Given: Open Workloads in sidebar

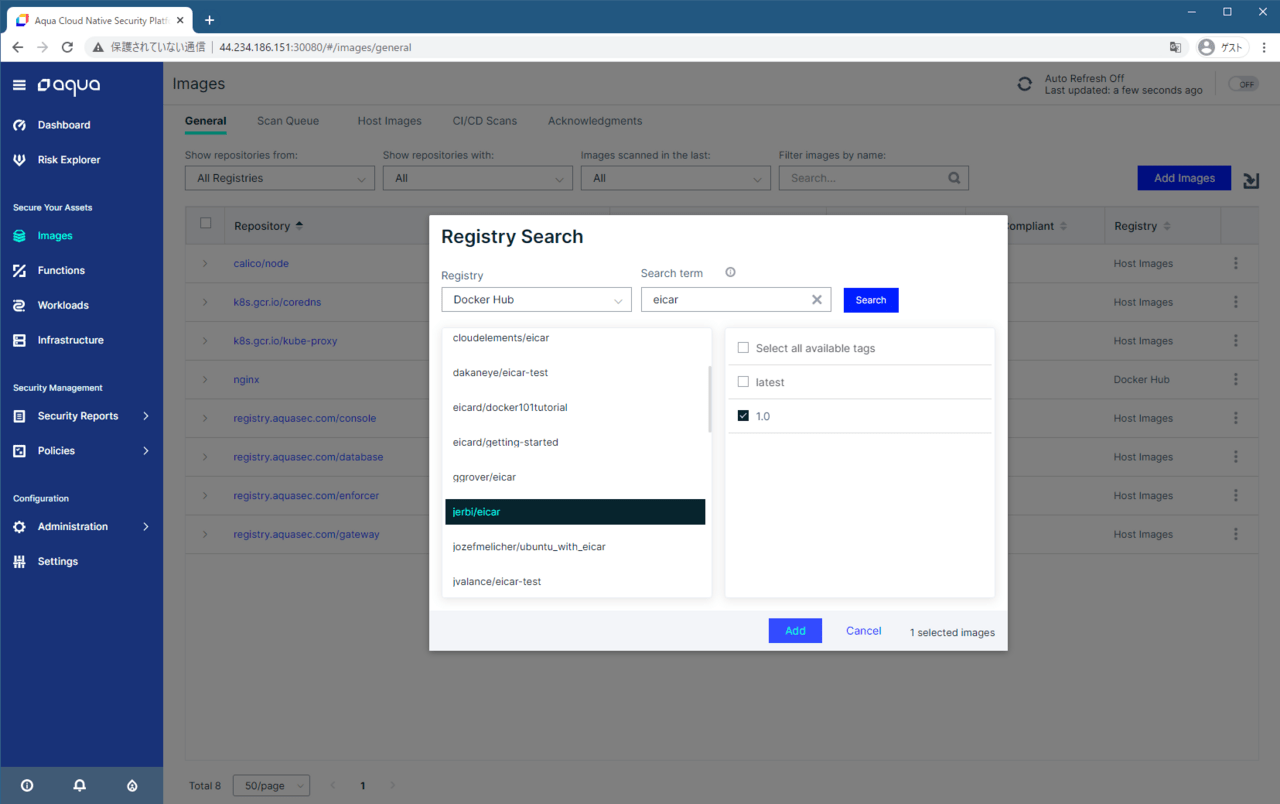Looking at the screenshot, I should click(x=63, y=305).
